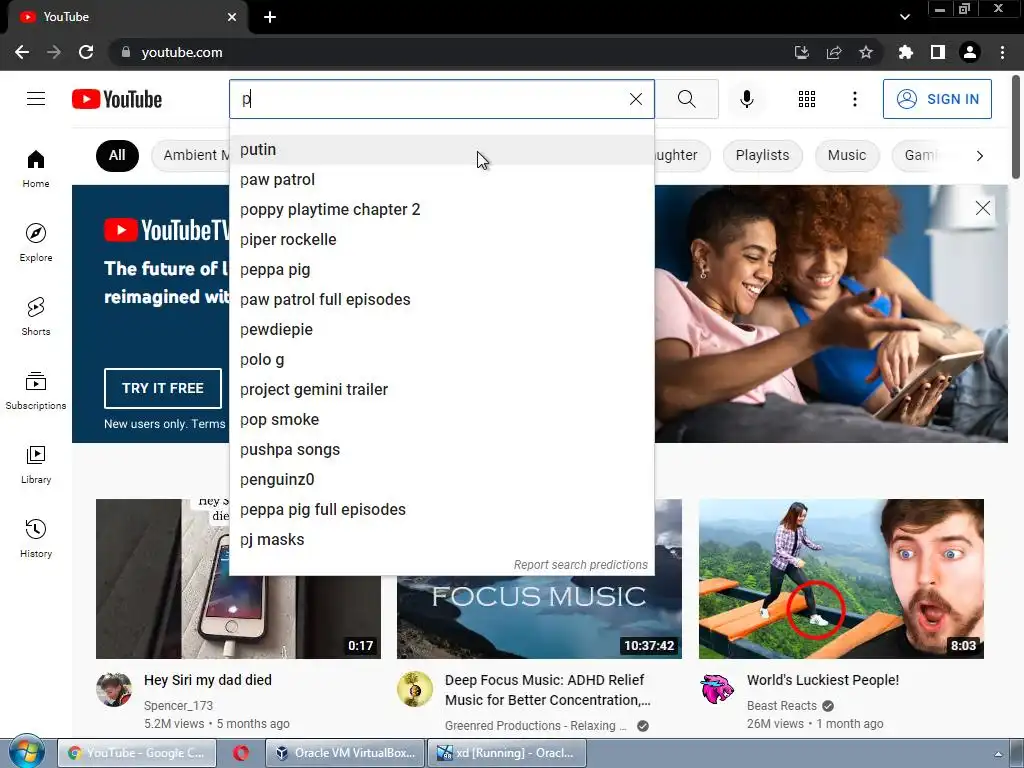
Task: Choose the 'pewdiepie' suggestion
Action: (x=441, y=330)
